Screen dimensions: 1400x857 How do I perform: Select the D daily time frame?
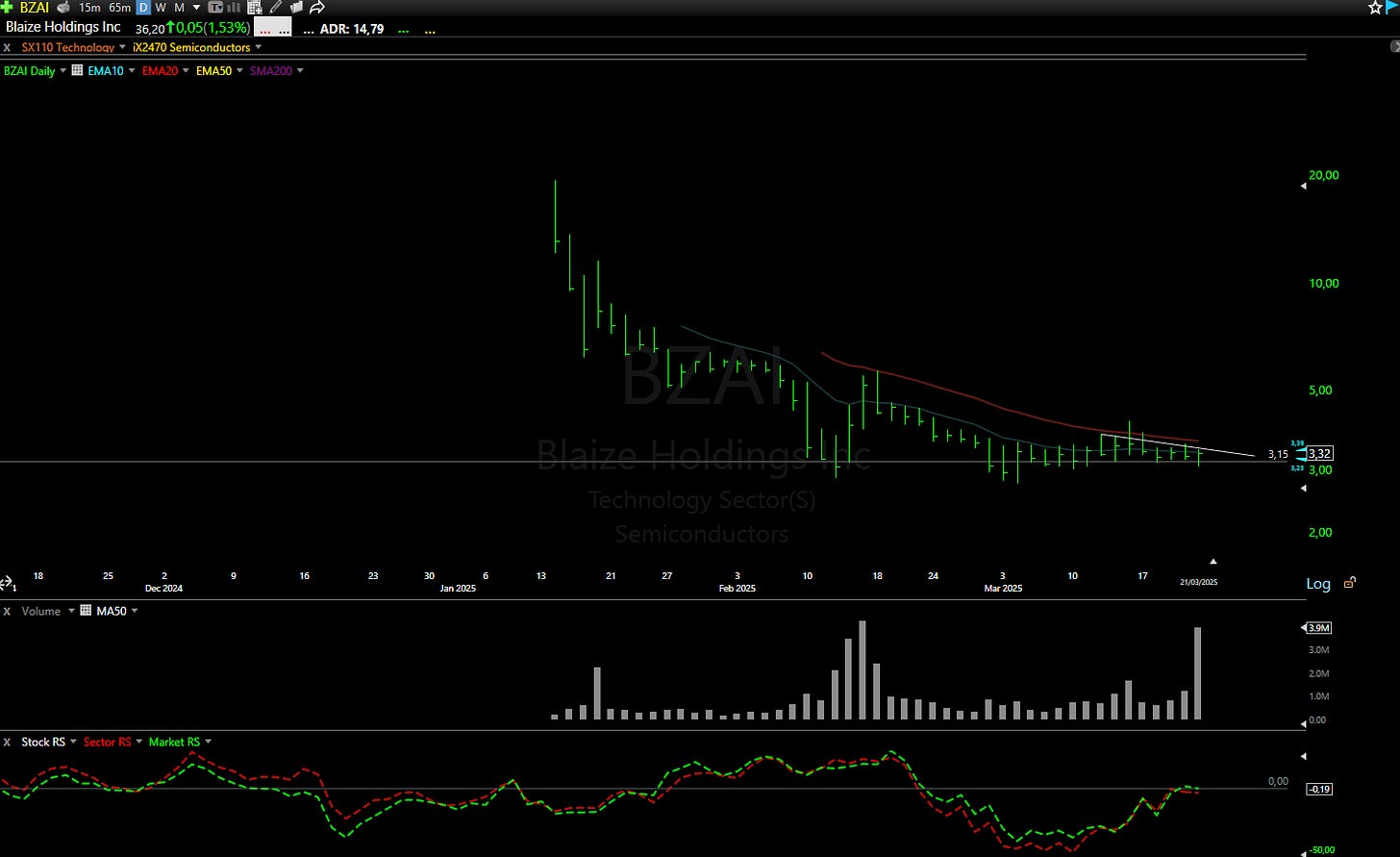tap(143, 8)
